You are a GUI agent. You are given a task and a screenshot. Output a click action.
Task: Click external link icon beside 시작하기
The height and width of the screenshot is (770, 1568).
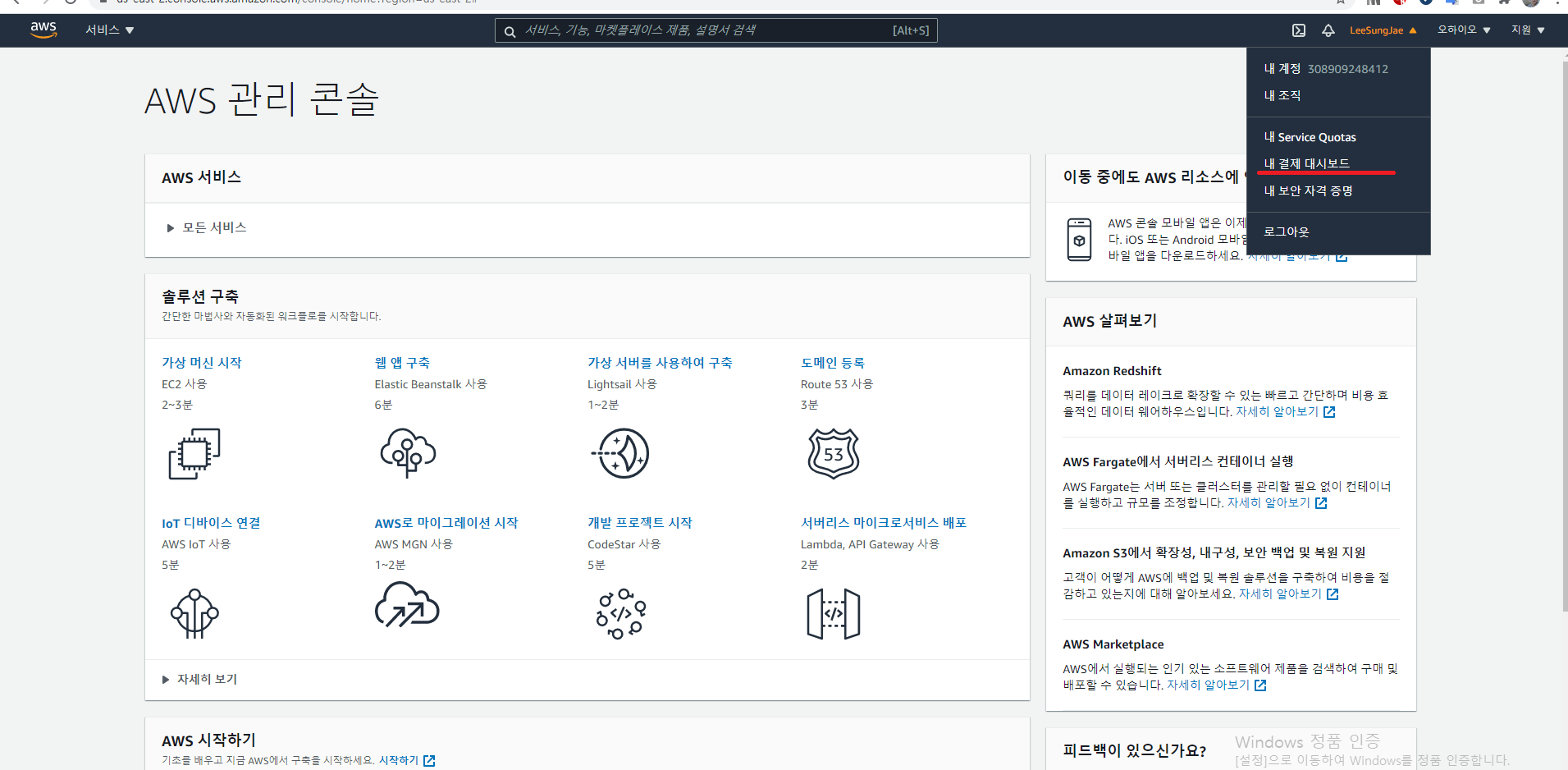pyautogui.click(x=429, y=761)
